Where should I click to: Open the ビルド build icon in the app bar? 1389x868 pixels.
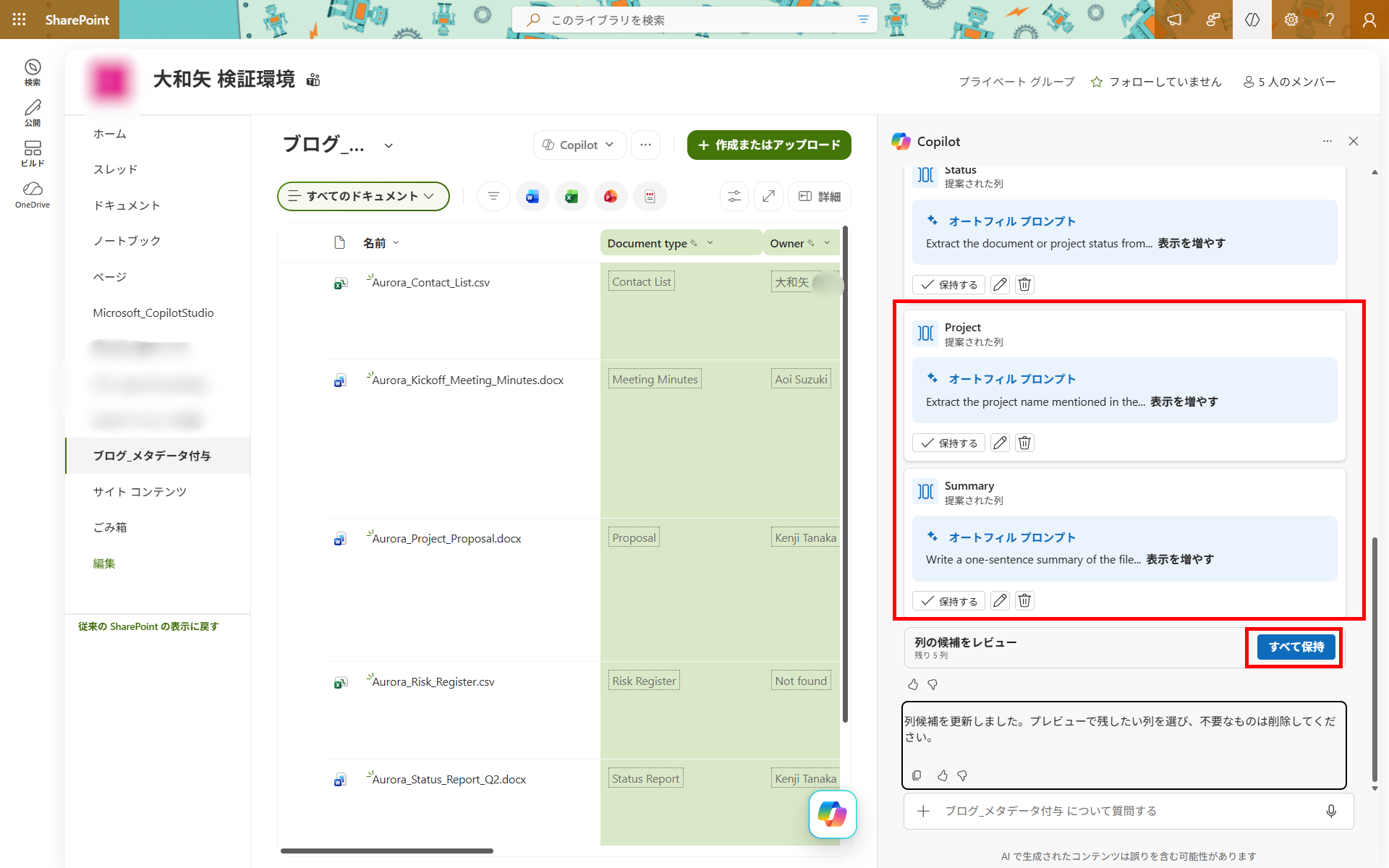click(33, 153)
